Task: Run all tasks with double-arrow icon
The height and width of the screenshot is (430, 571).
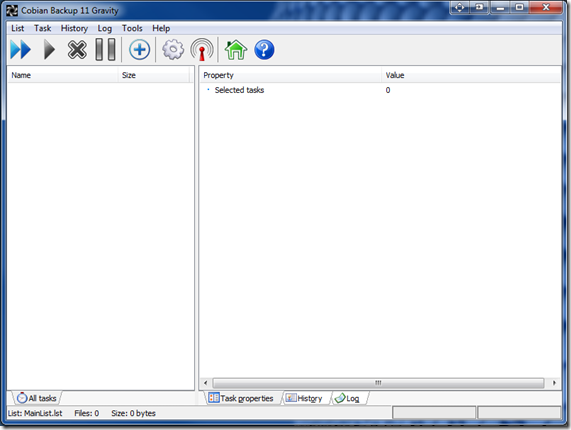Action: point(21,50)
